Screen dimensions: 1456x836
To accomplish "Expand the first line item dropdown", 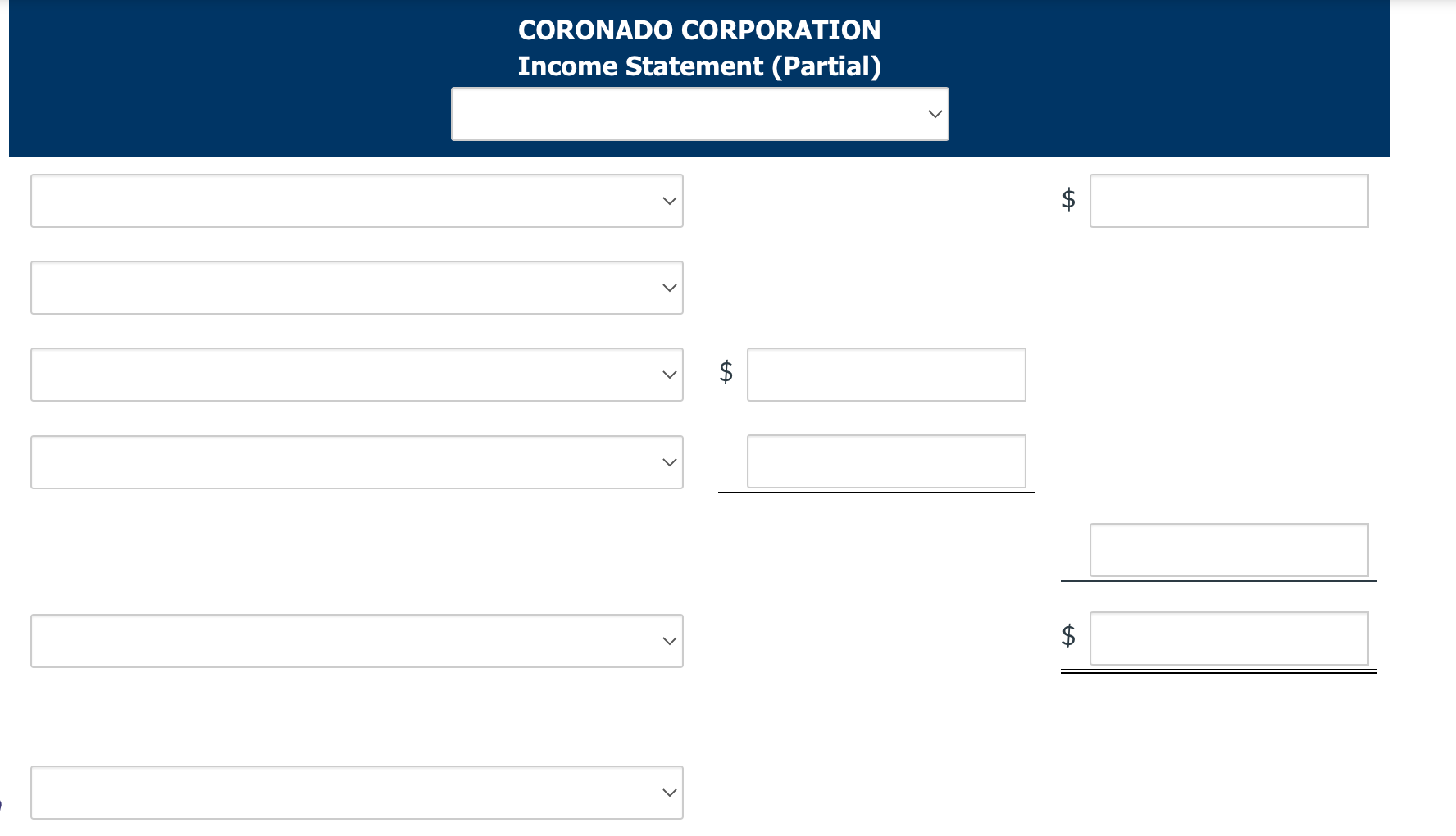I will point(357,201).
